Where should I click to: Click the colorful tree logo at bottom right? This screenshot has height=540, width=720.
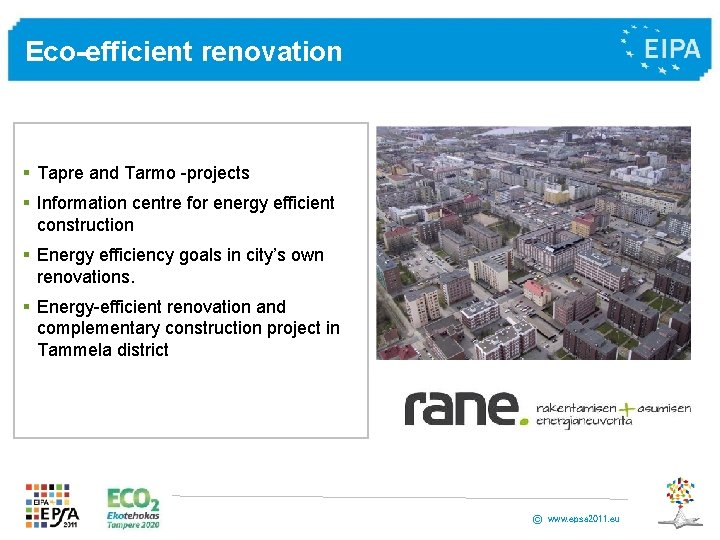681,503
